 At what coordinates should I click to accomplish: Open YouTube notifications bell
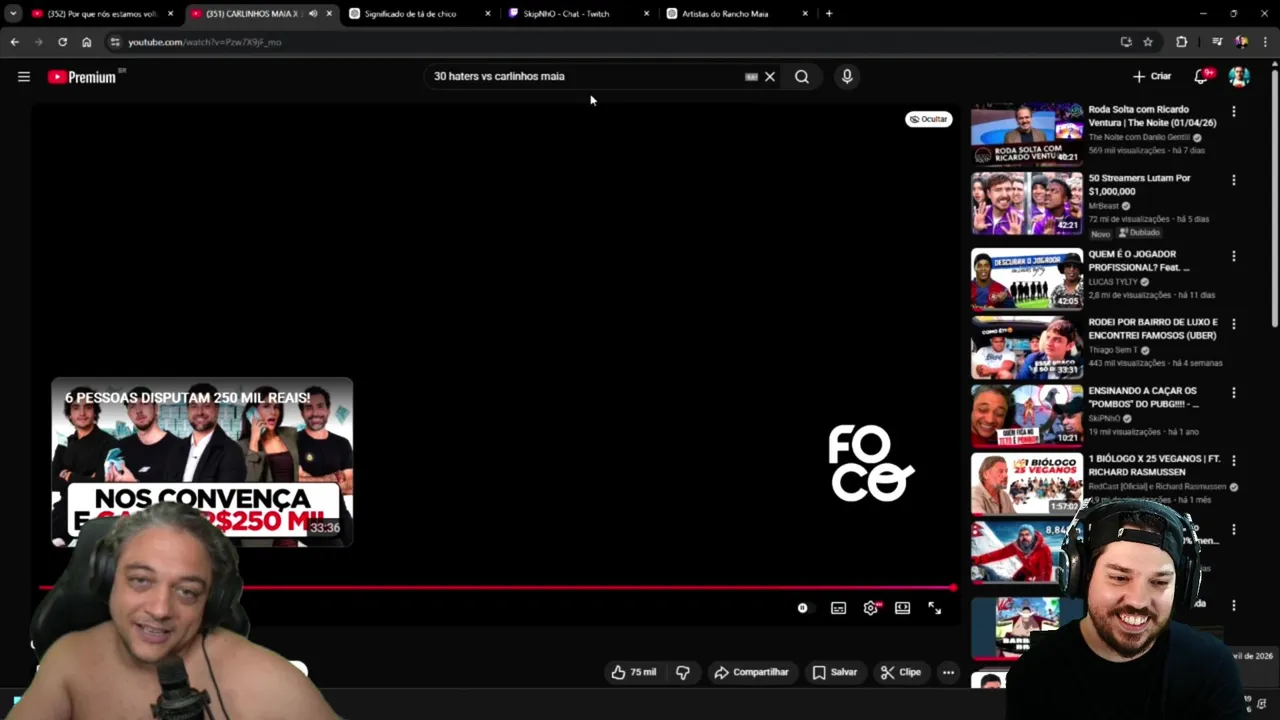1202,77
